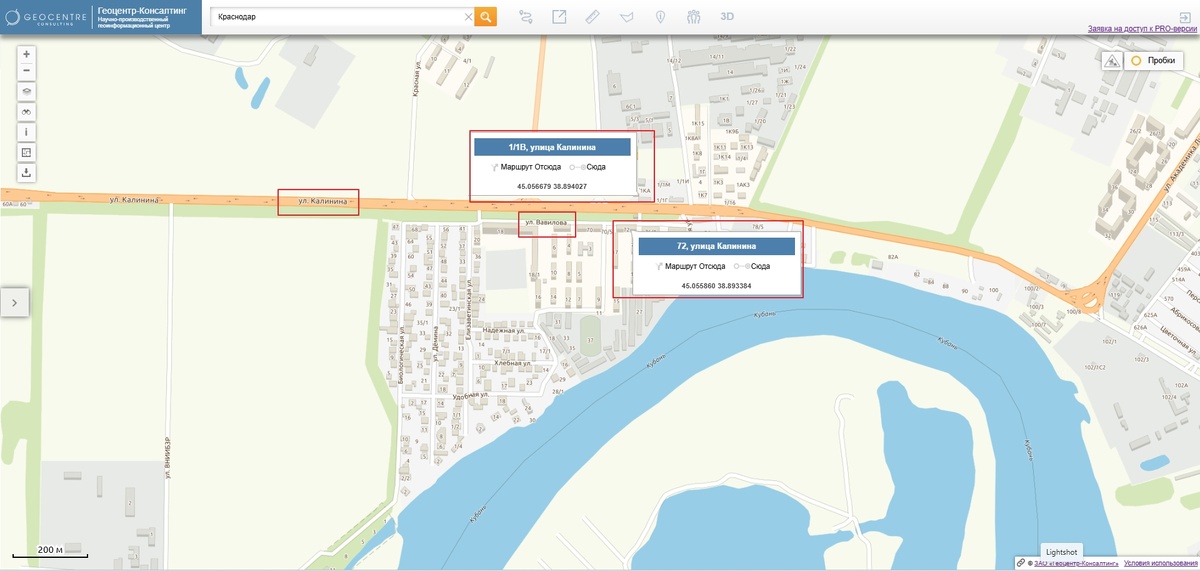Image resolution: width=1200 pixels, height=571 pixels.
Task: Open Заявка на доступ к PRO-версии link
Action: (x=1143, y=30)
